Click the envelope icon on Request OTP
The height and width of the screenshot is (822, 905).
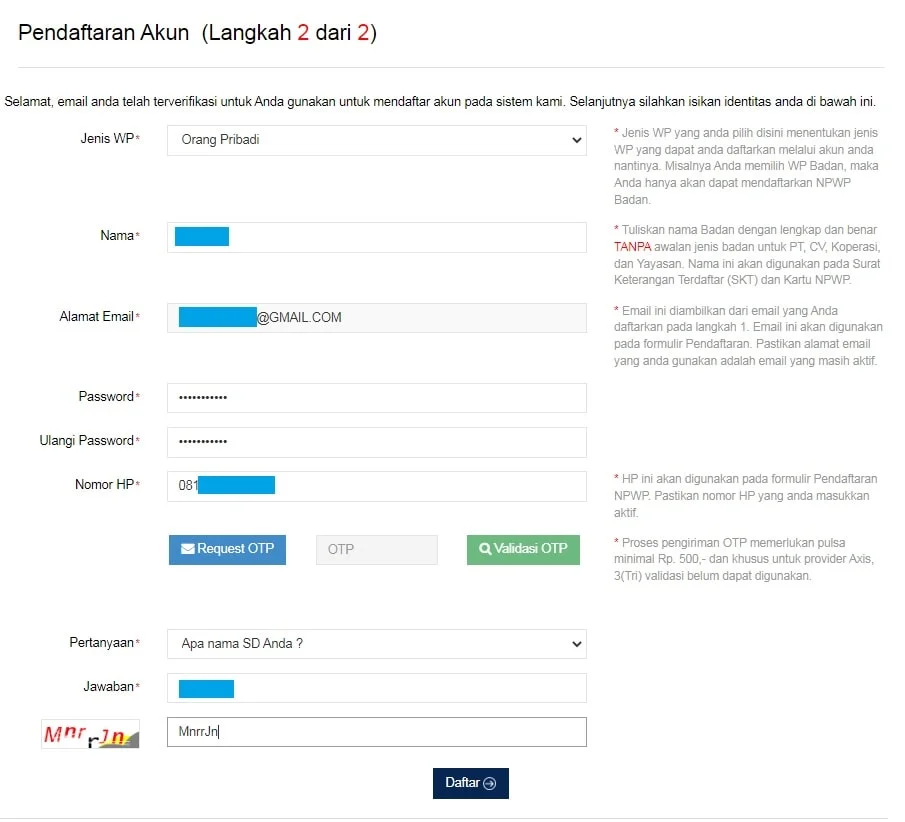pyautogui.click(x=187, y=549)
